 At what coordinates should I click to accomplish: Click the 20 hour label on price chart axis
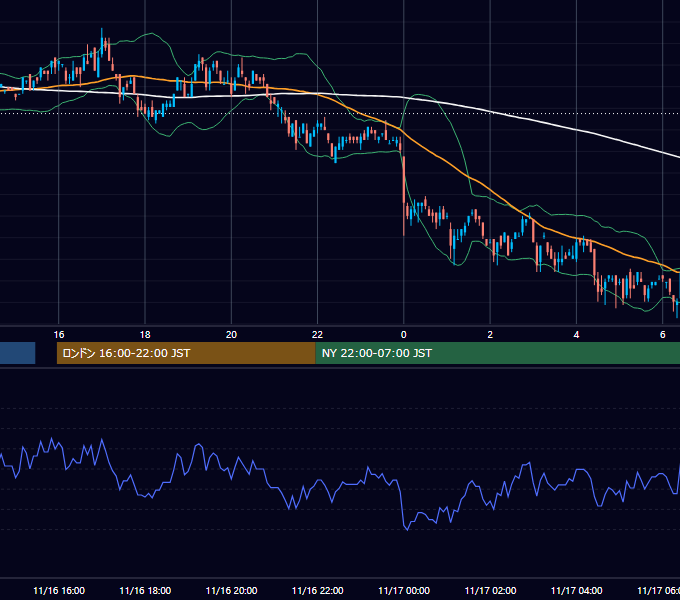[x=231, y=335]
